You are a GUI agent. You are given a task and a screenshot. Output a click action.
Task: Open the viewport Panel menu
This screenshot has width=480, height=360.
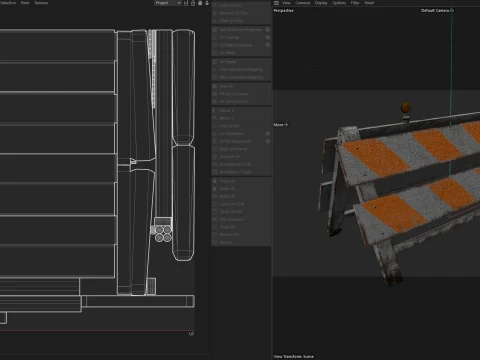(369, 3)
